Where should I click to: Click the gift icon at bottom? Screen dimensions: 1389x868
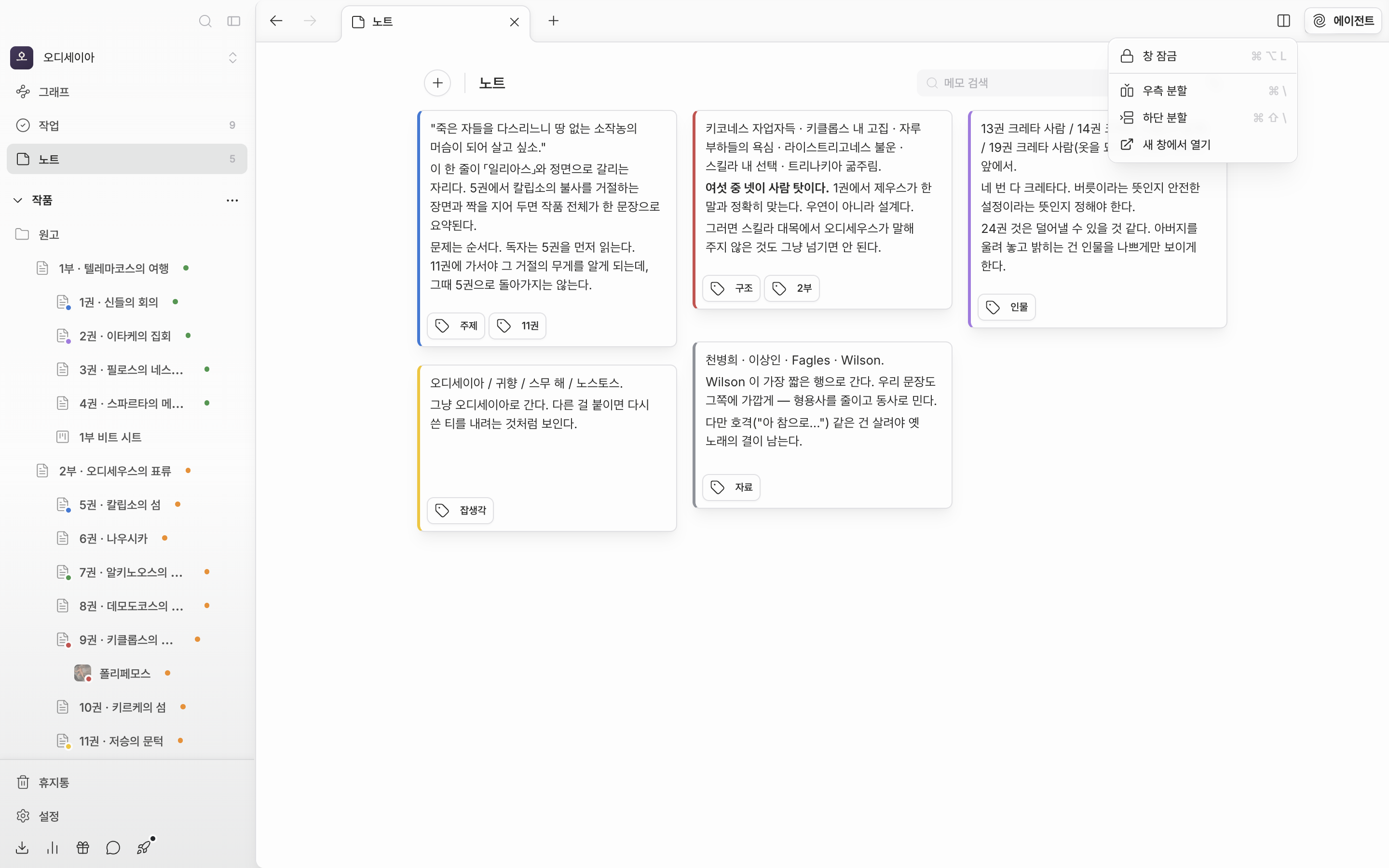point(82,848)
